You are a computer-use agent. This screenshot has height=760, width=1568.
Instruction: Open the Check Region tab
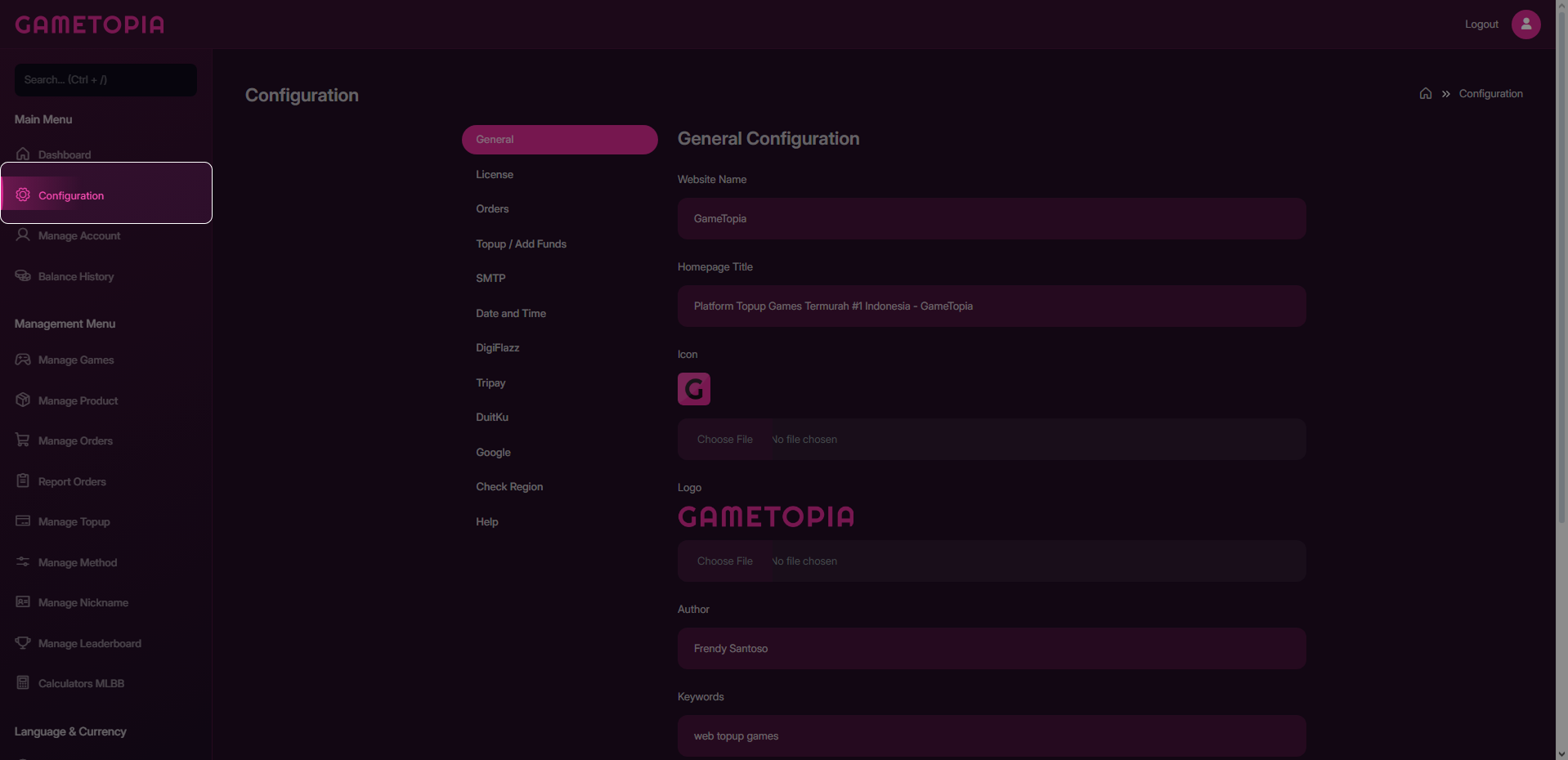coord(559,487)
